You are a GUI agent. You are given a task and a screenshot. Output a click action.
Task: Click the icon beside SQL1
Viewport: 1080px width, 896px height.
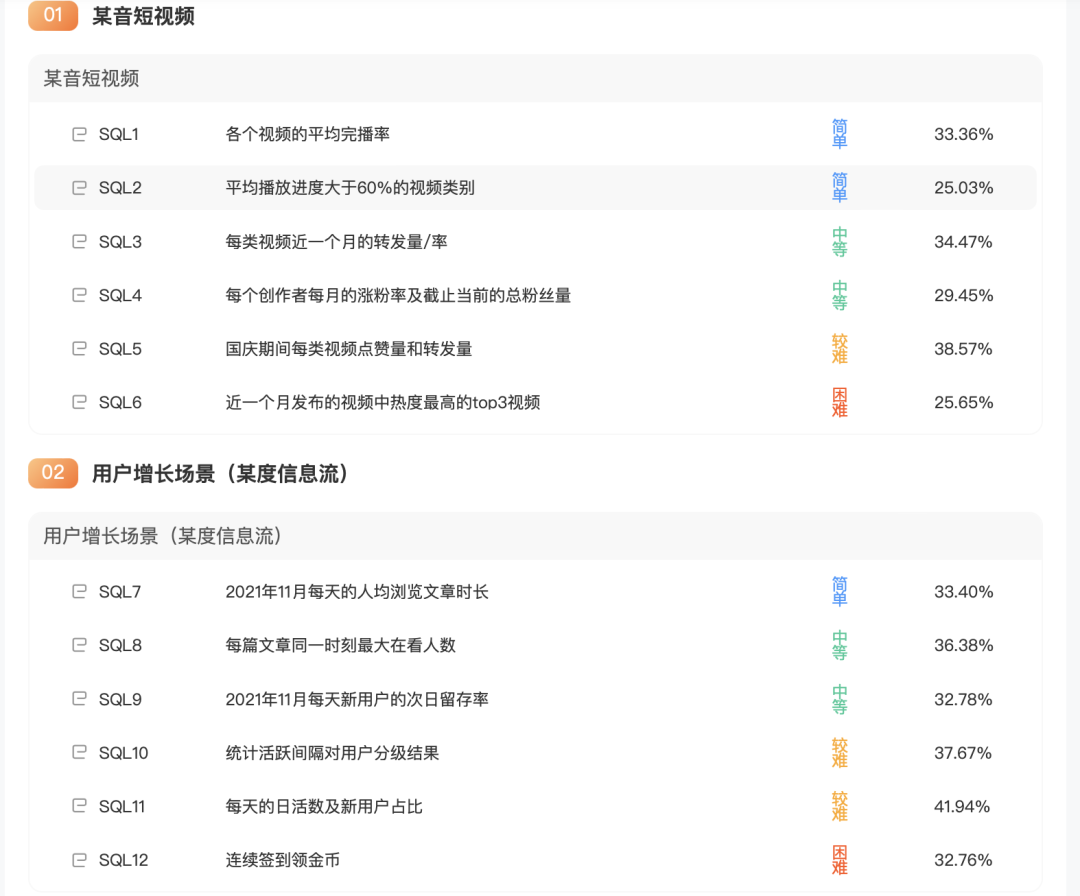click(x=79, y=134)
